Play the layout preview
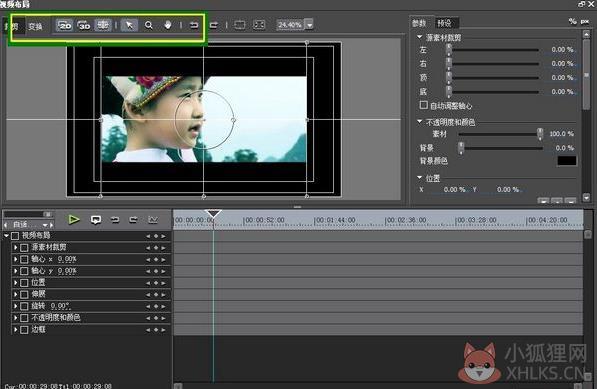This screenshot has height=389, width=597. 73,220
